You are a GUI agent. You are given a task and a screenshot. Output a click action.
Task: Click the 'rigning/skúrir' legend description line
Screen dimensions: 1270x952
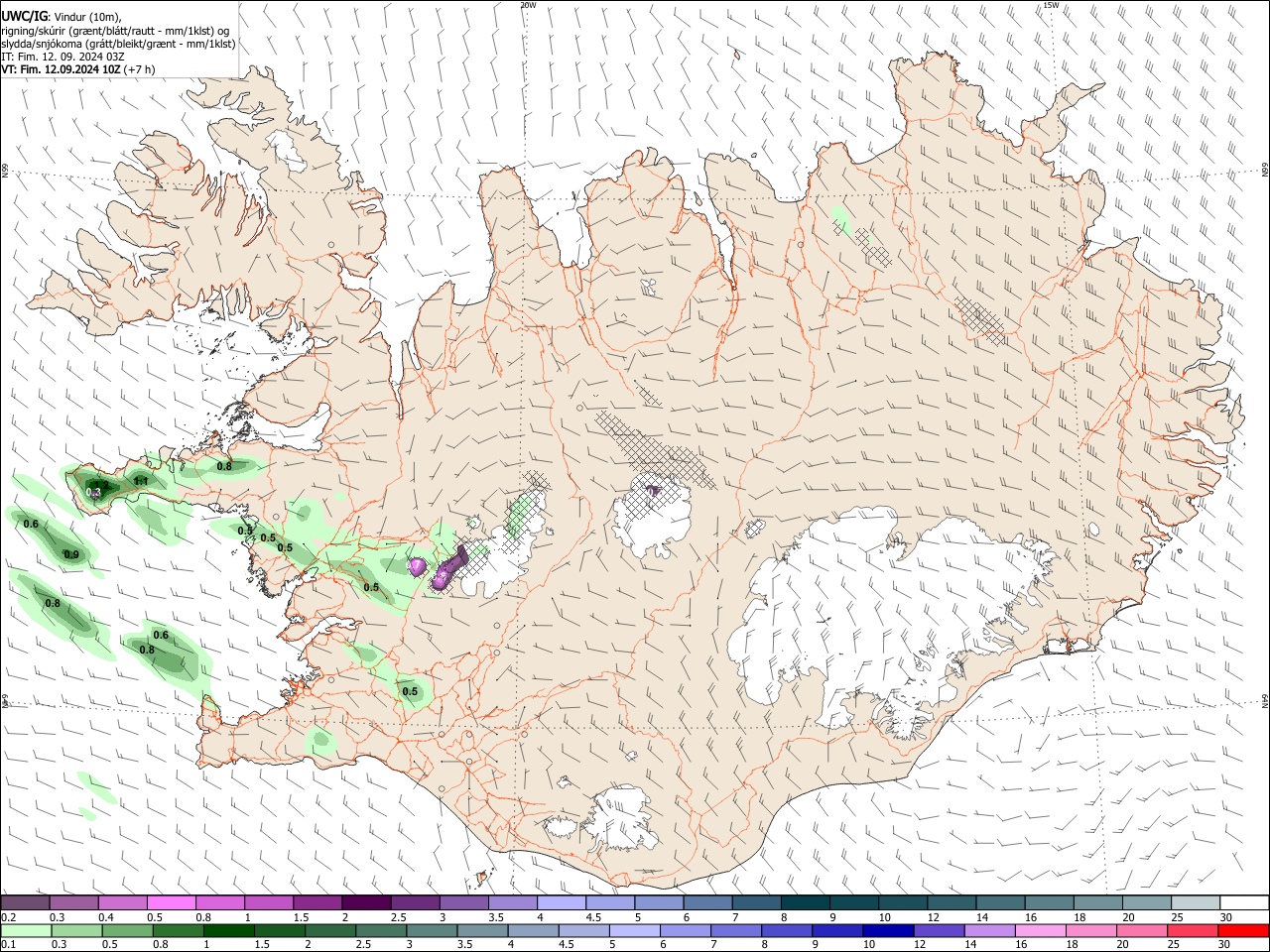coord(115,31)
